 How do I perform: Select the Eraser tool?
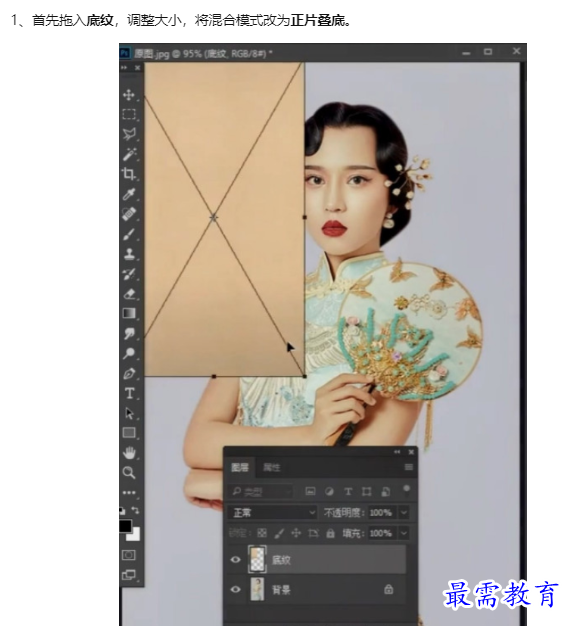[129, 294]
